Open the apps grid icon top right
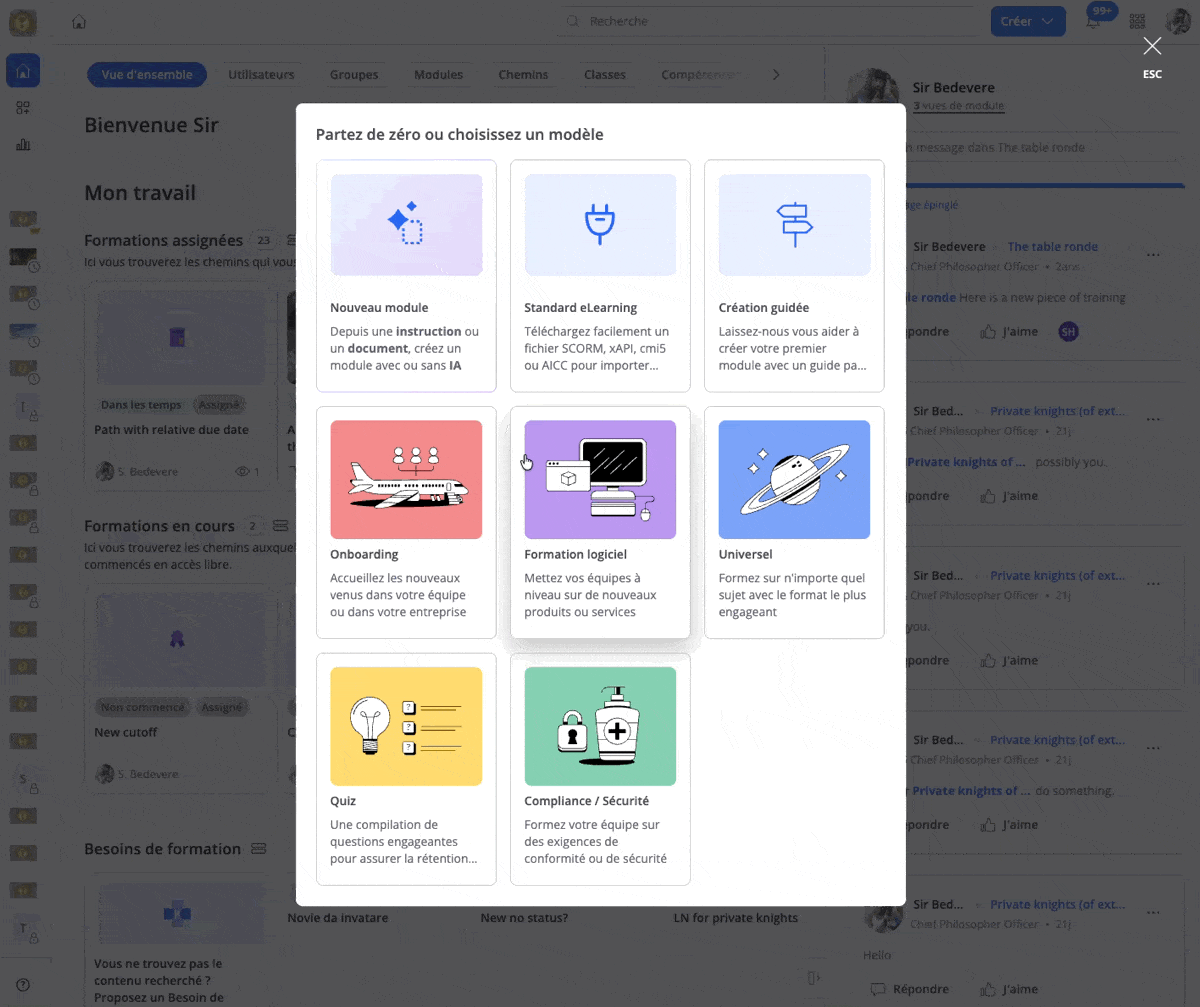 coord(1137,20)
